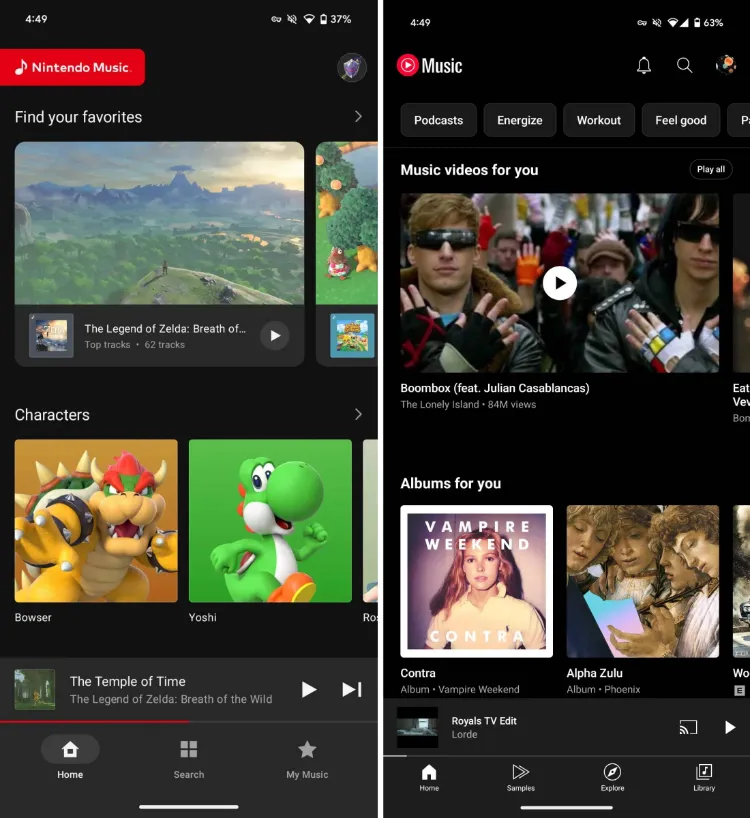Switch to Nintendo Music Search tab

(x=188, y=758)
